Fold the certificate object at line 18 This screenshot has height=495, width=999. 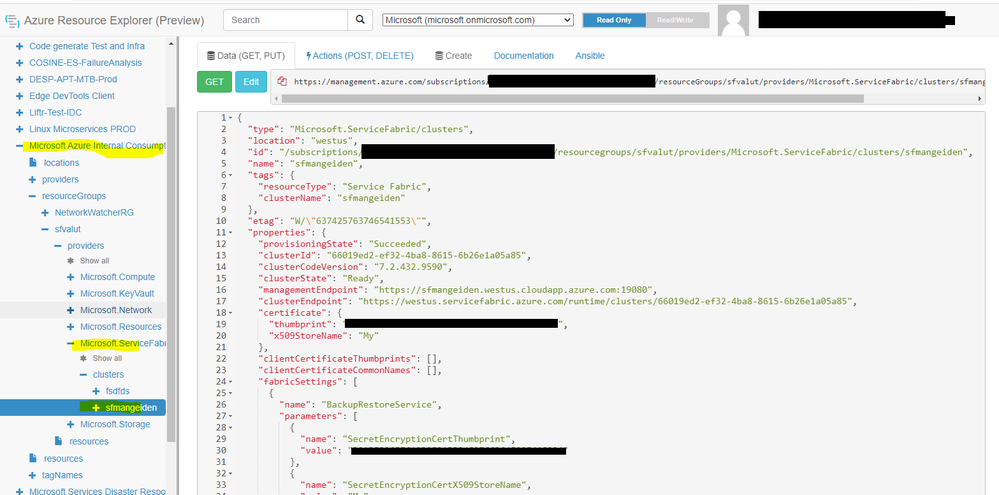(x=231, y=313)
